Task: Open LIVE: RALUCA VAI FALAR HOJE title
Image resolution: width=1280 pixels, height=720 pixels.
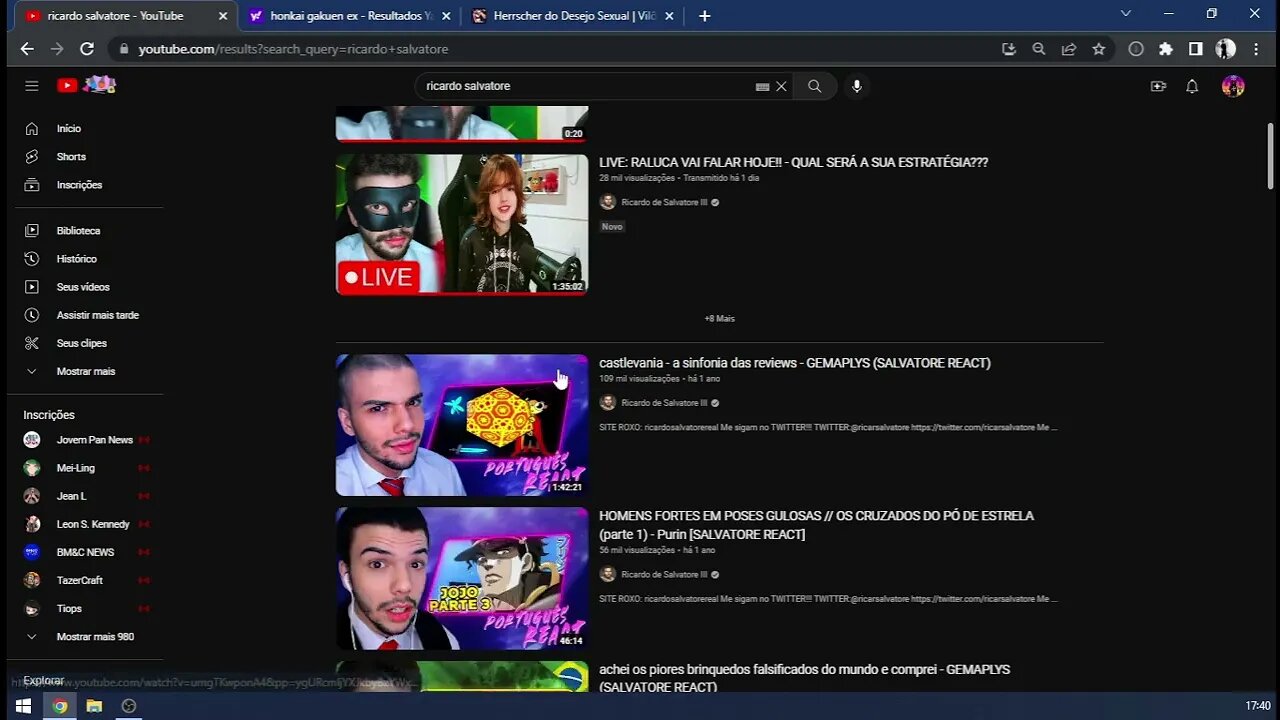Action: (793, 162)
